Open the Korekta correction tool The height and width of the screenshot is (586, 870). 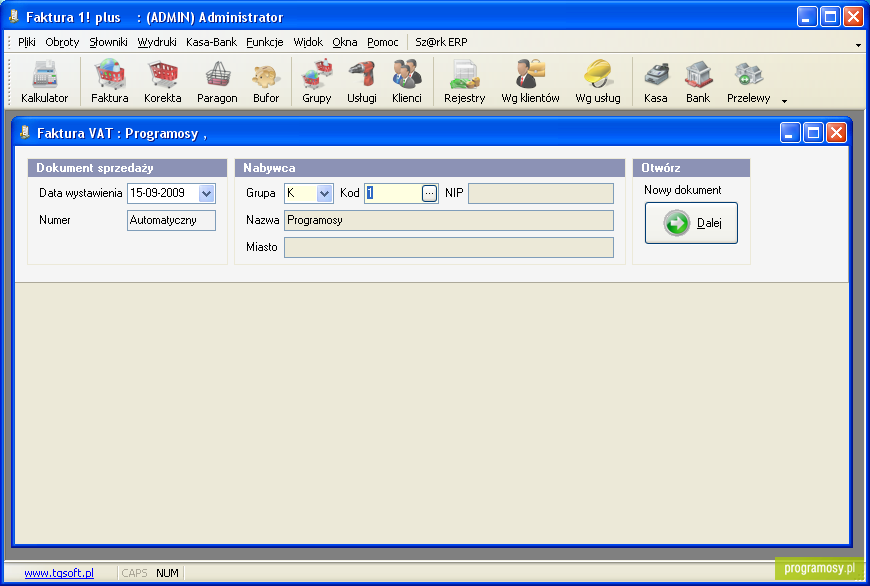pos(163,82)
